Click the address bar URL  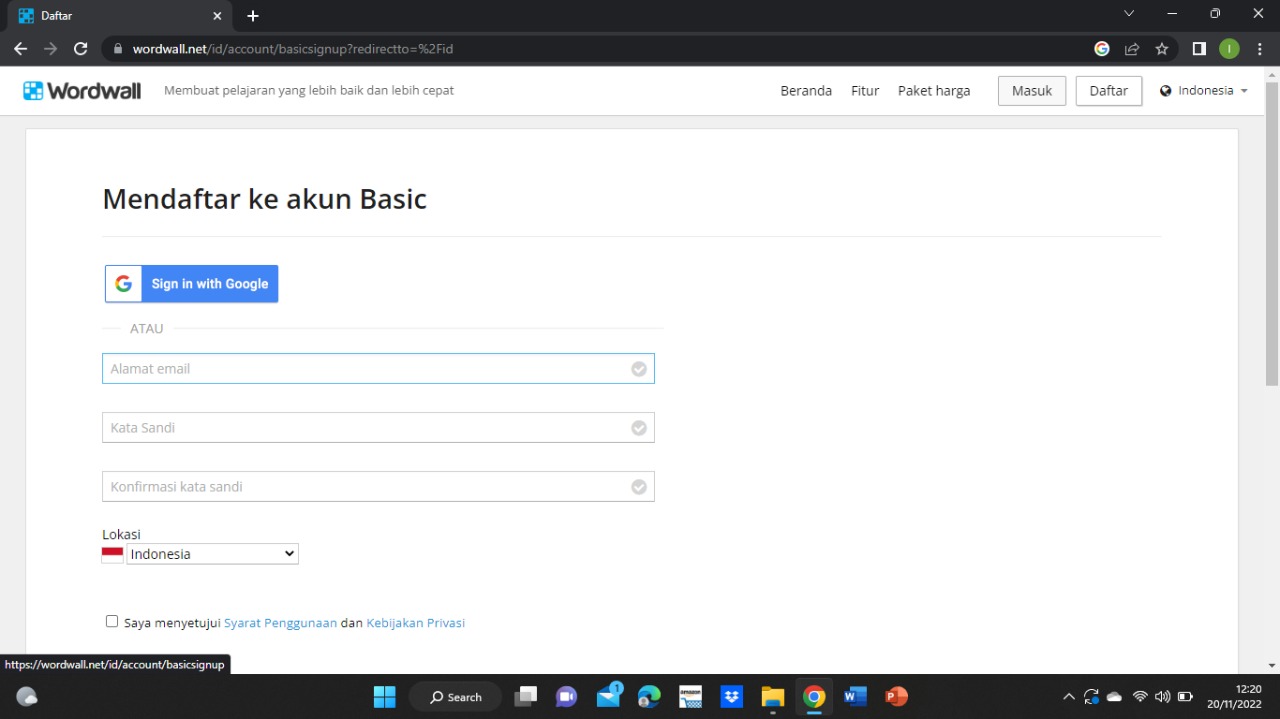point(293,48)
